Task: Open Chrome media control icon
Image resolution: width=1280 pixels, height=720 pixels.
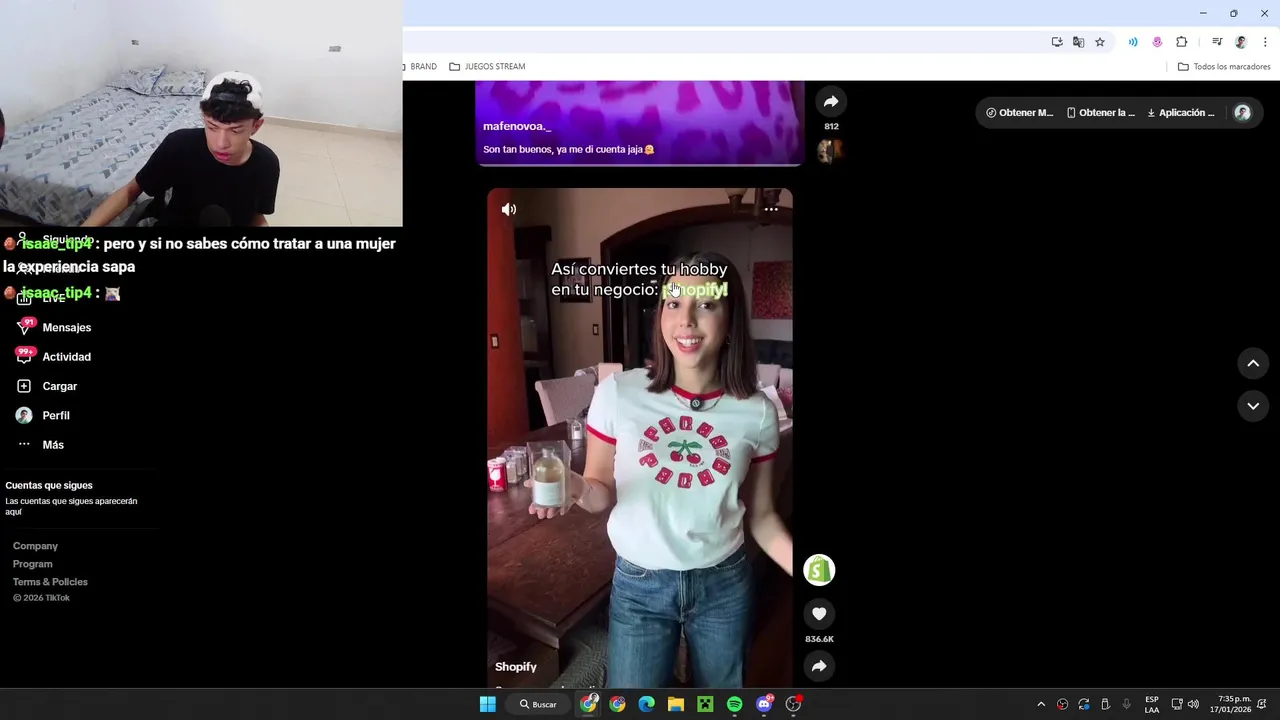Action: tap(1217, 42)
